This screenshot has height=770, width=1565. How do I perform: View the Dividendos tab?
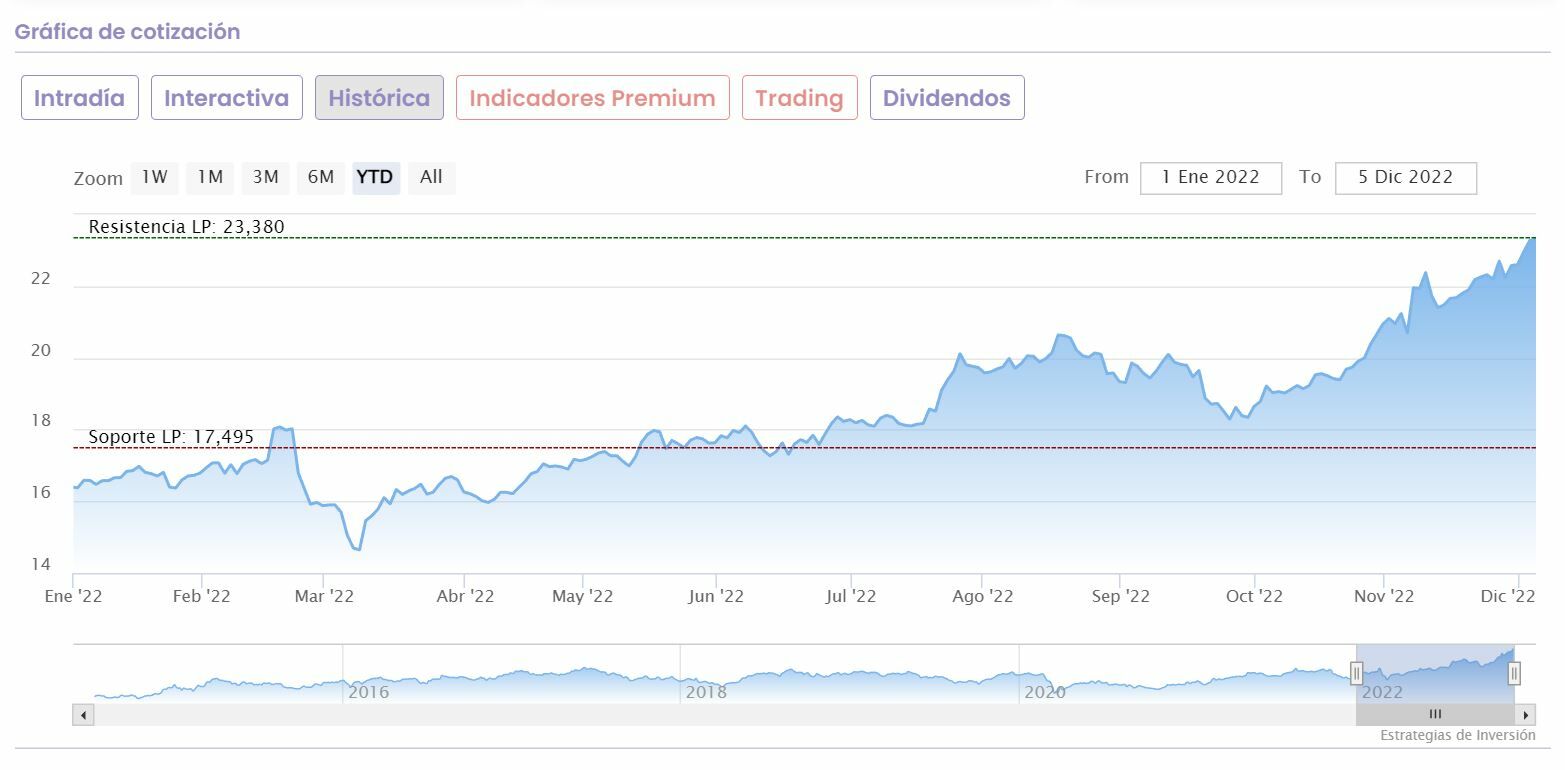click(946, 98)
